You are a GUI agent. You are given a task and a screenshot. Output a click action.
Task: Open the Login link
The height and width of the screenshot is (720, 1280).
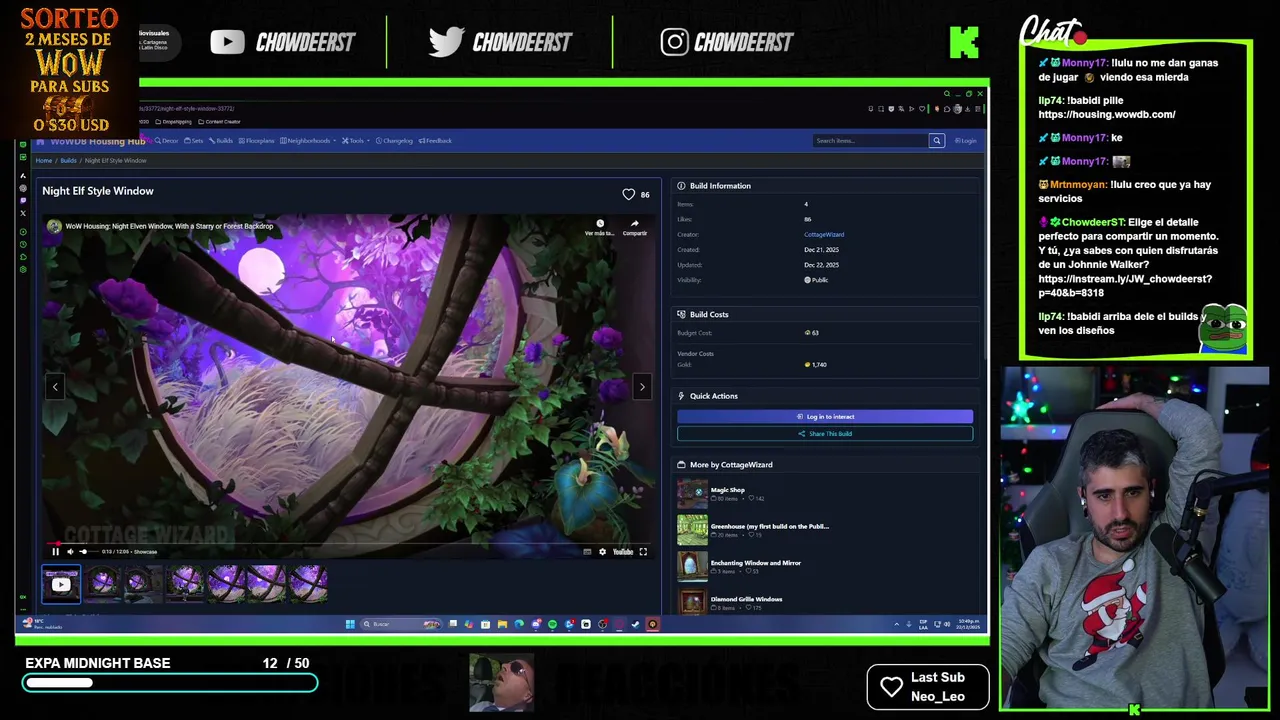[966, 141]
